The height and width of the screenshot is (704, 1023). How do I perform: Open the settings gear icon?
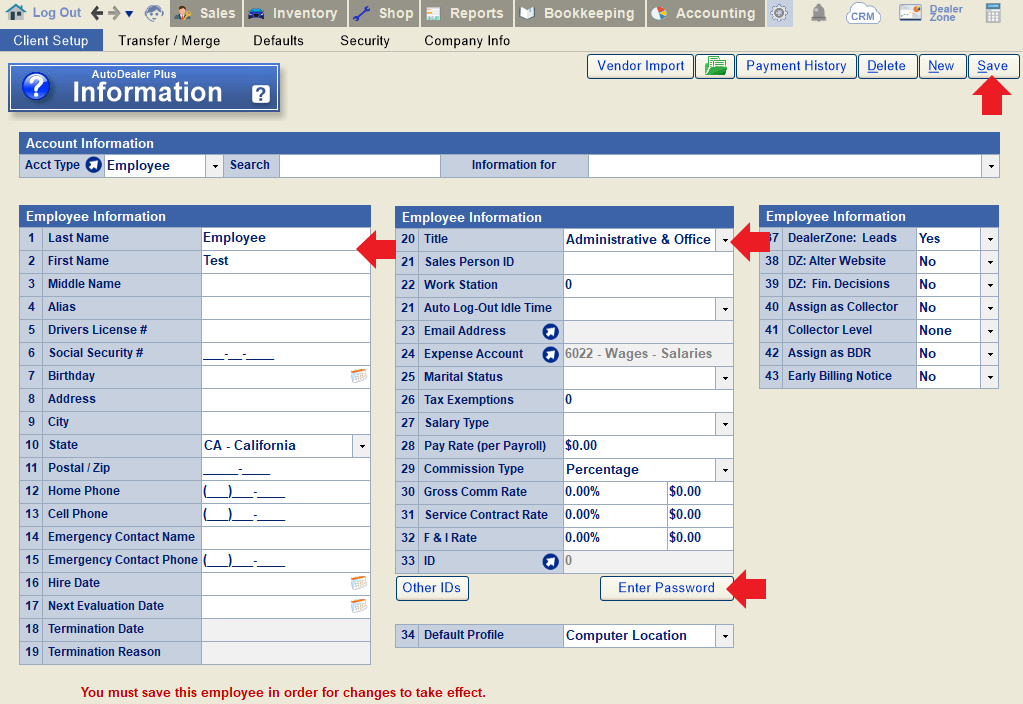(779, 13)
